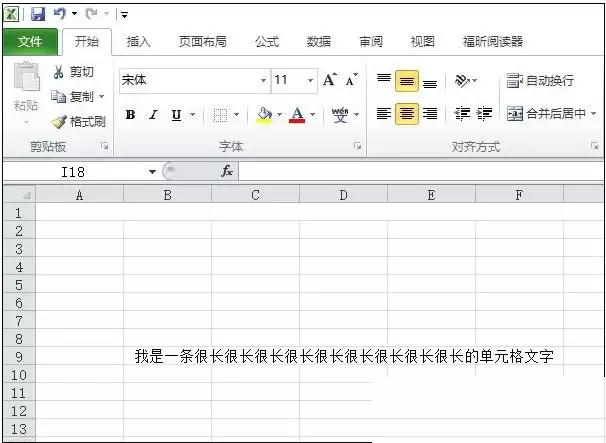This screenshot has height=443, width=606.
Task: Click the wén pinyin guide icon
Action: click(x=340, y=115)
